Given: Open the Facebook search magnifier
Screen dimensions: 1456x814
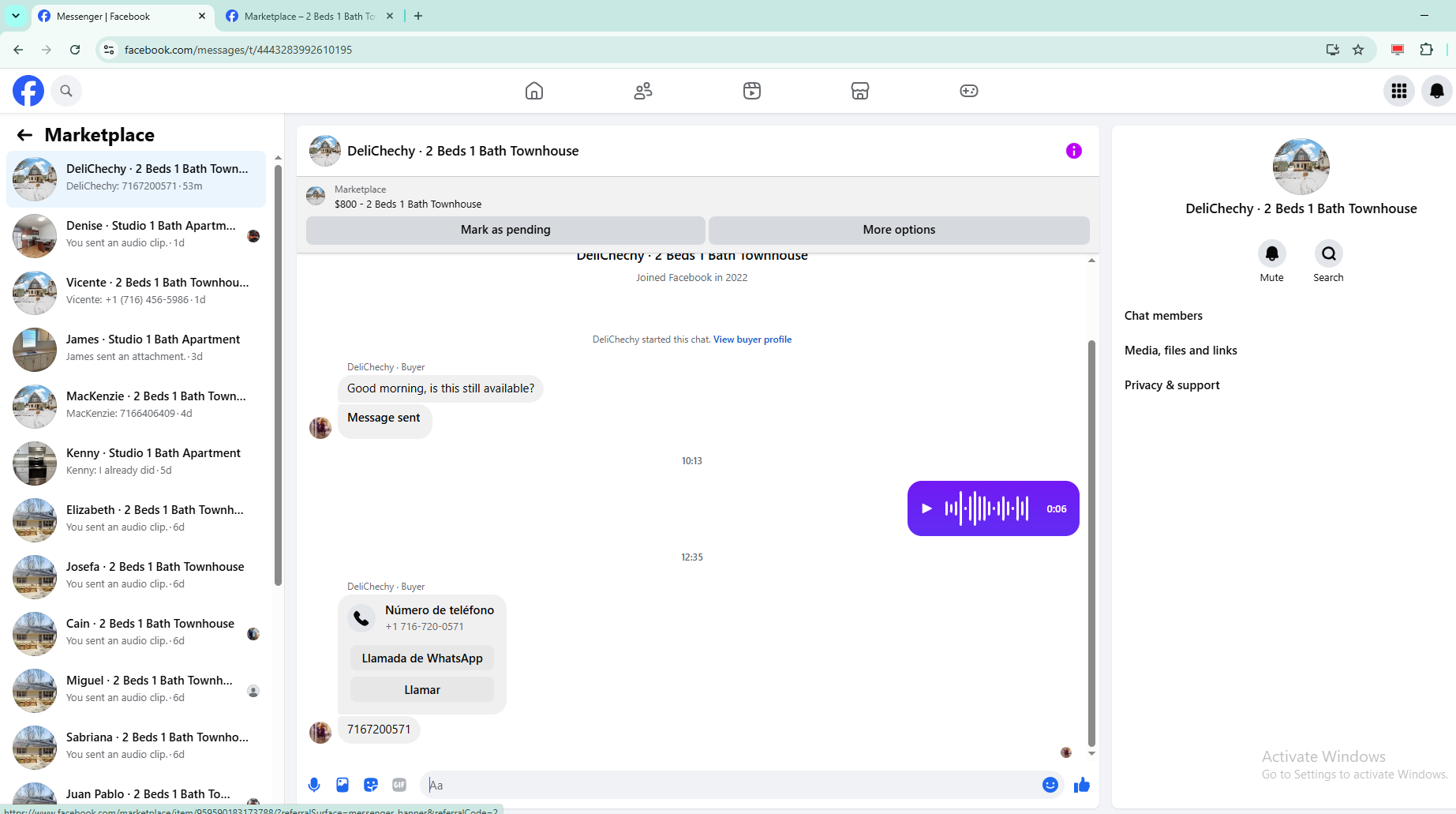Looking at the screenshot, I should 66,91.
